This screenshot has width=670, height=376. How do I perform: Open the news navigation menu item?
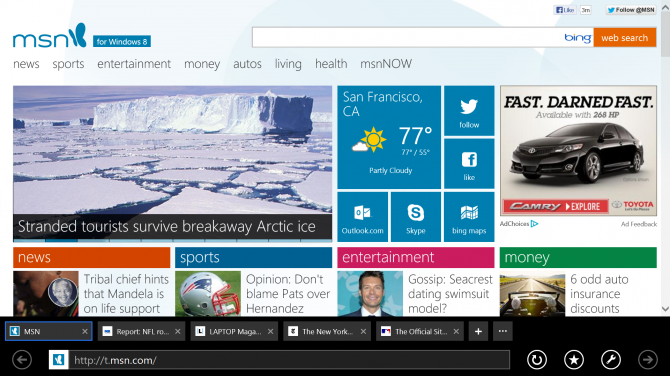click(26, 64)
